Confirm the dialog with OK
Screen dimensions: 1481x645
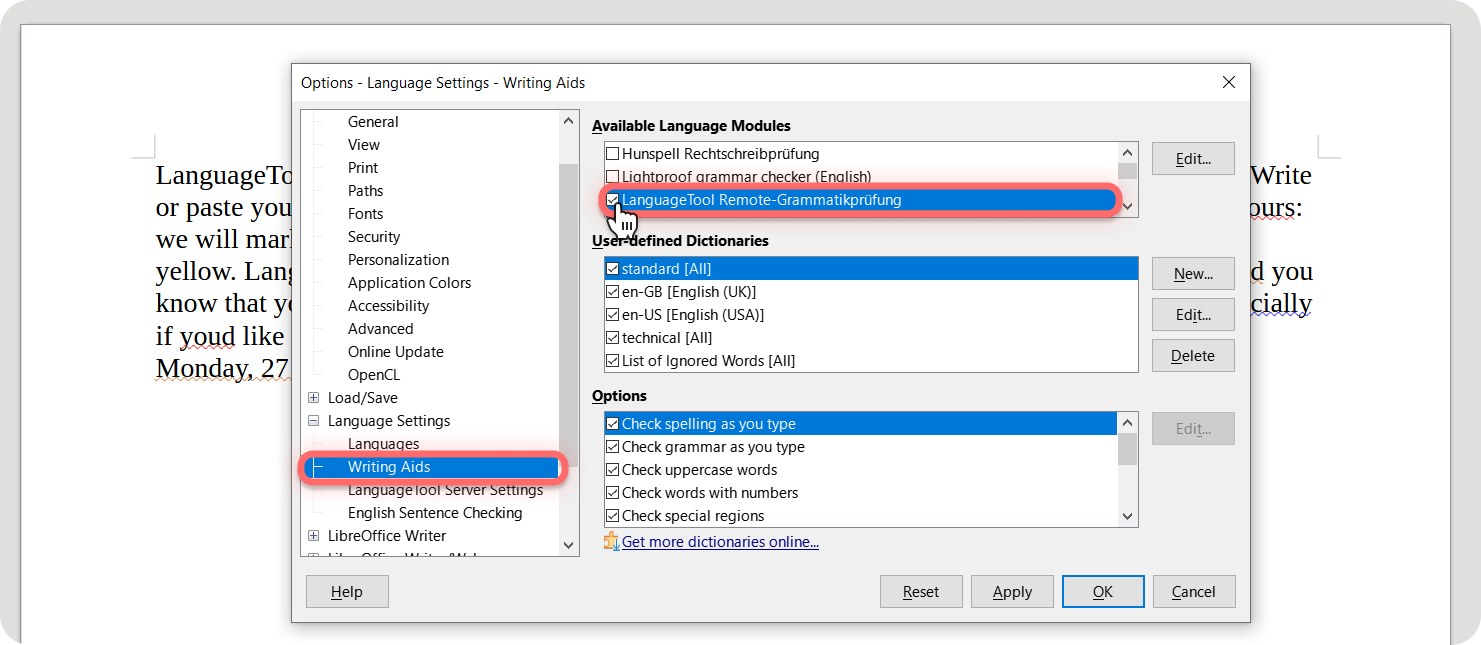point(1103,592)
